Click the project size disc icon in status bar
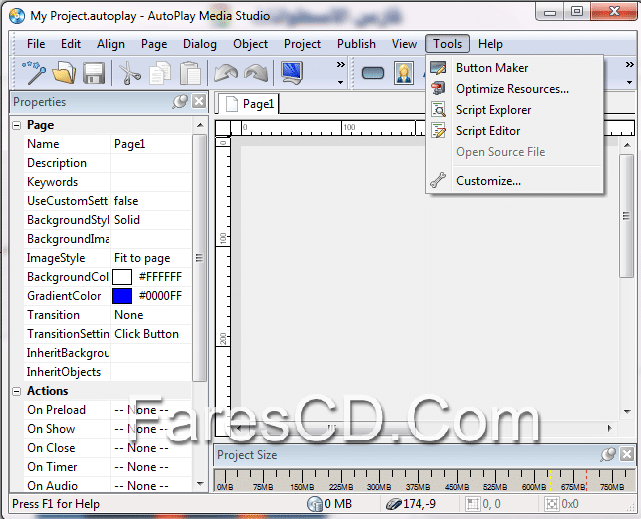Viewport: 641px width, 519px height. [315, 504]
